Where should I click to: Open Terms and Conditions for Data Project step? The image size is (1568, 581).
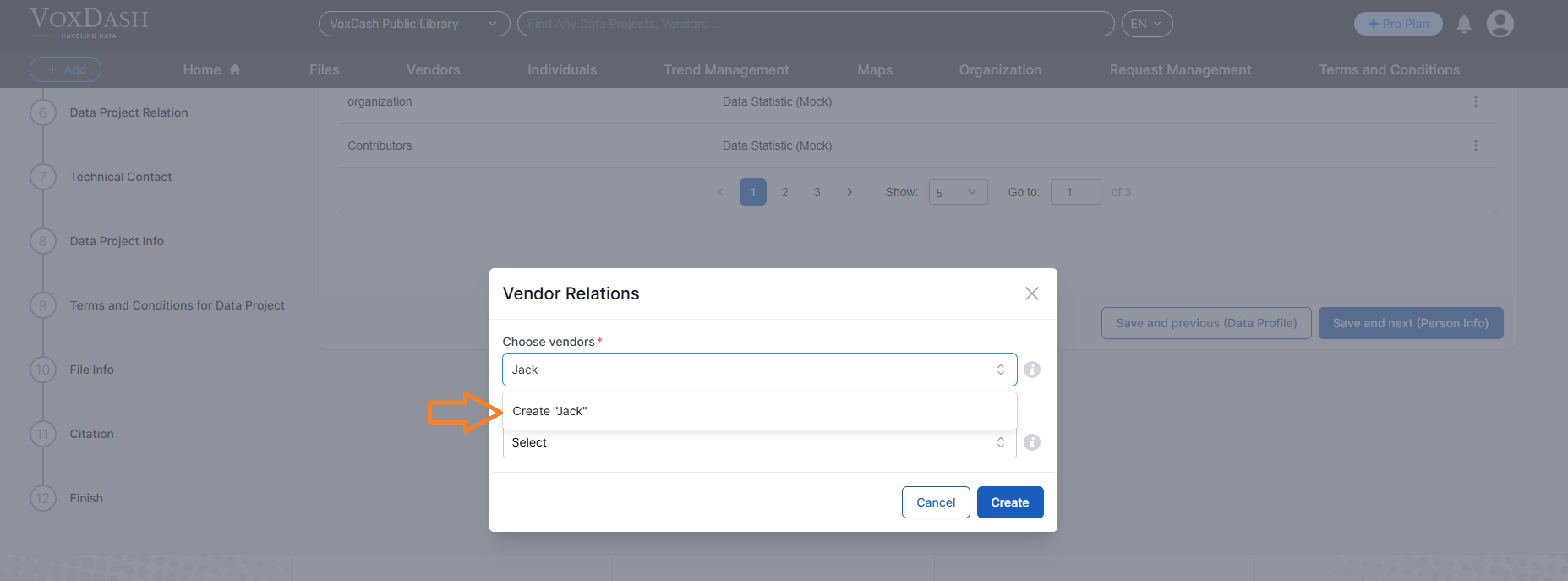point(178,305)
